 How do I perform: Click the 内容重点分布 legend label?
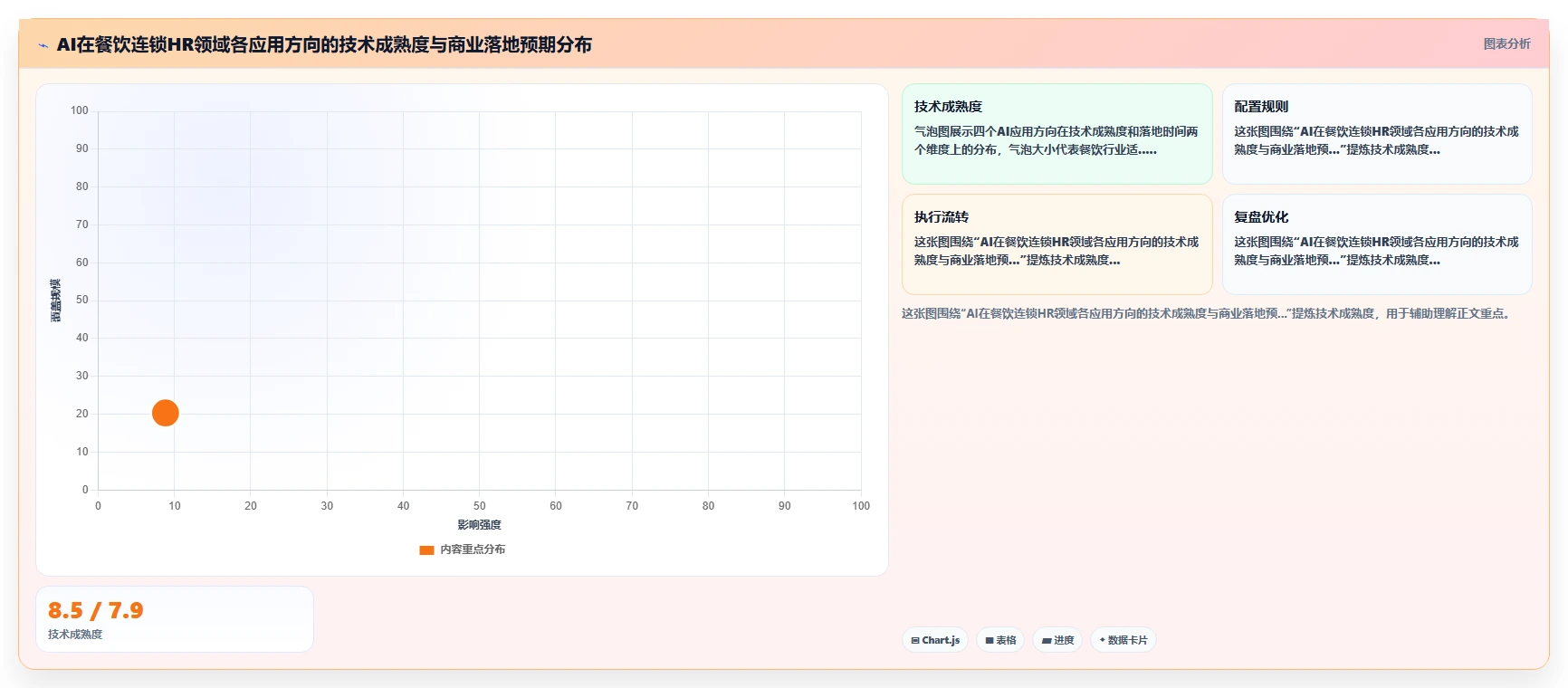tap(473, 549)
